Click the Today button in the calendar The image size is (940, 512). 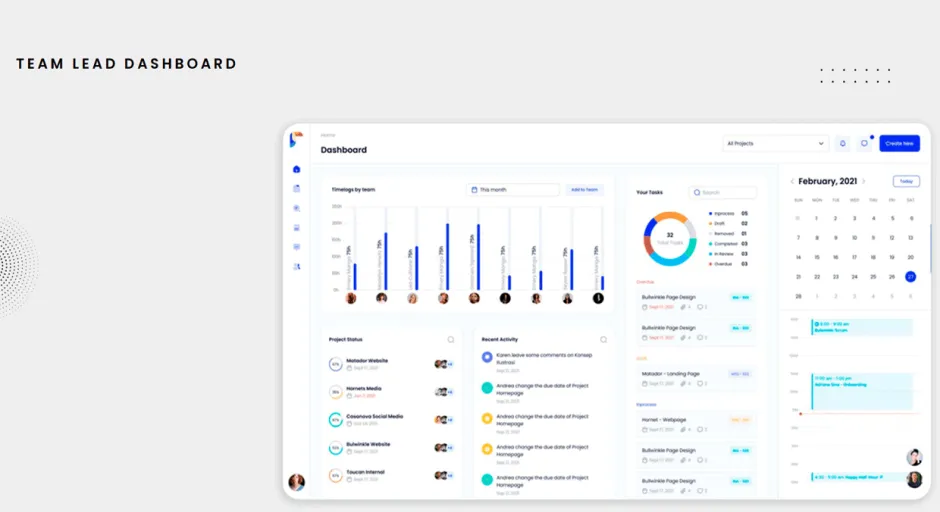click(x=906, y=181)
